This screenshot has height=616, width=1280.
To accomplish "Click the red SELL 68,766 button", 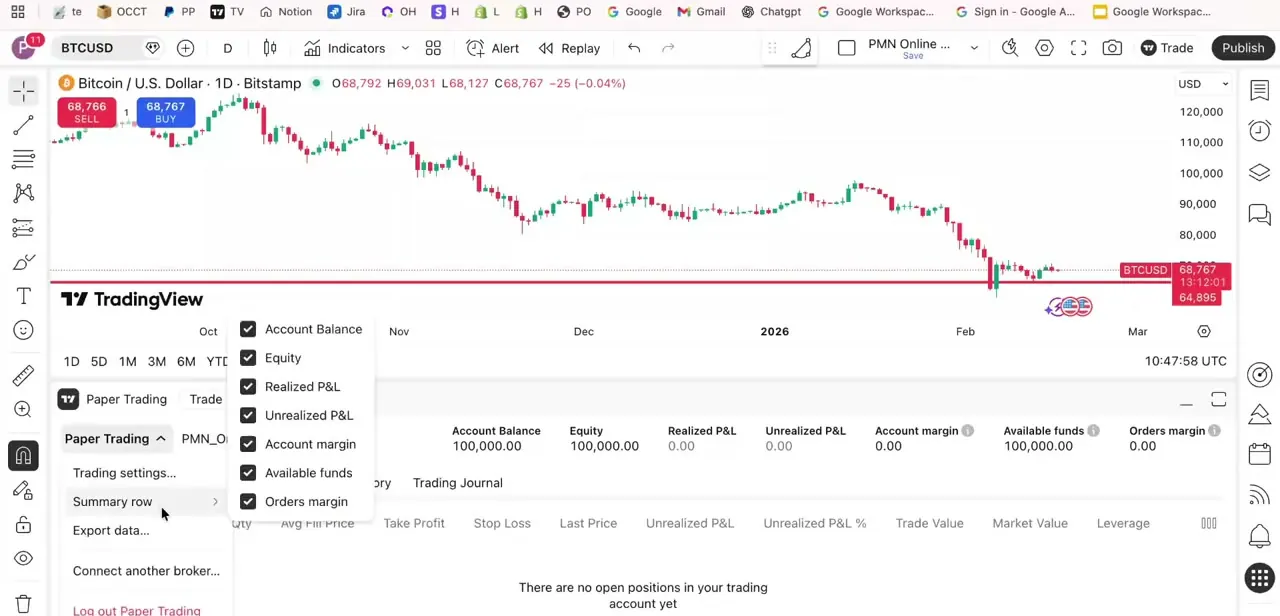I will point(86,112).
